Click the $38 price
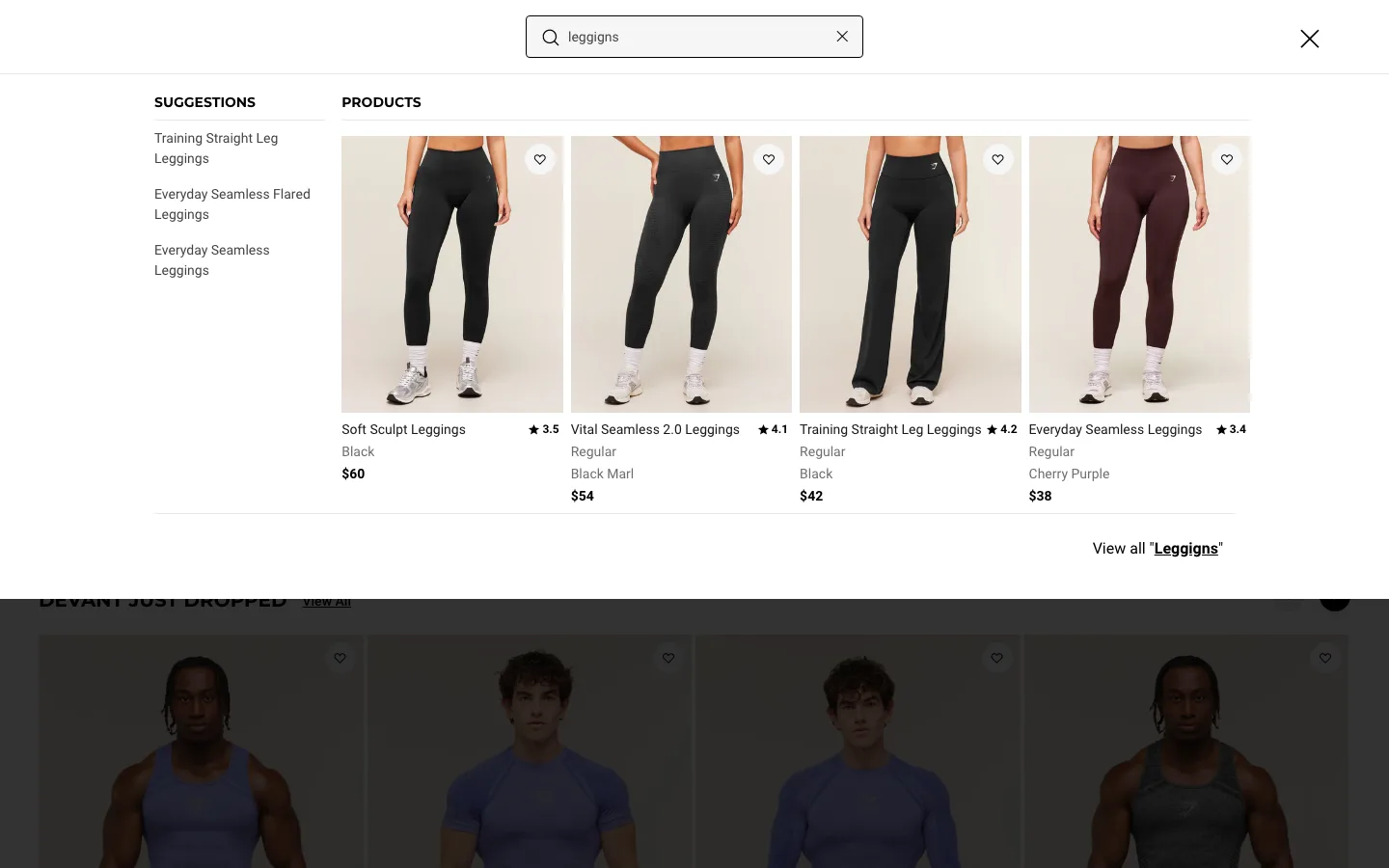 [1040, 497]
